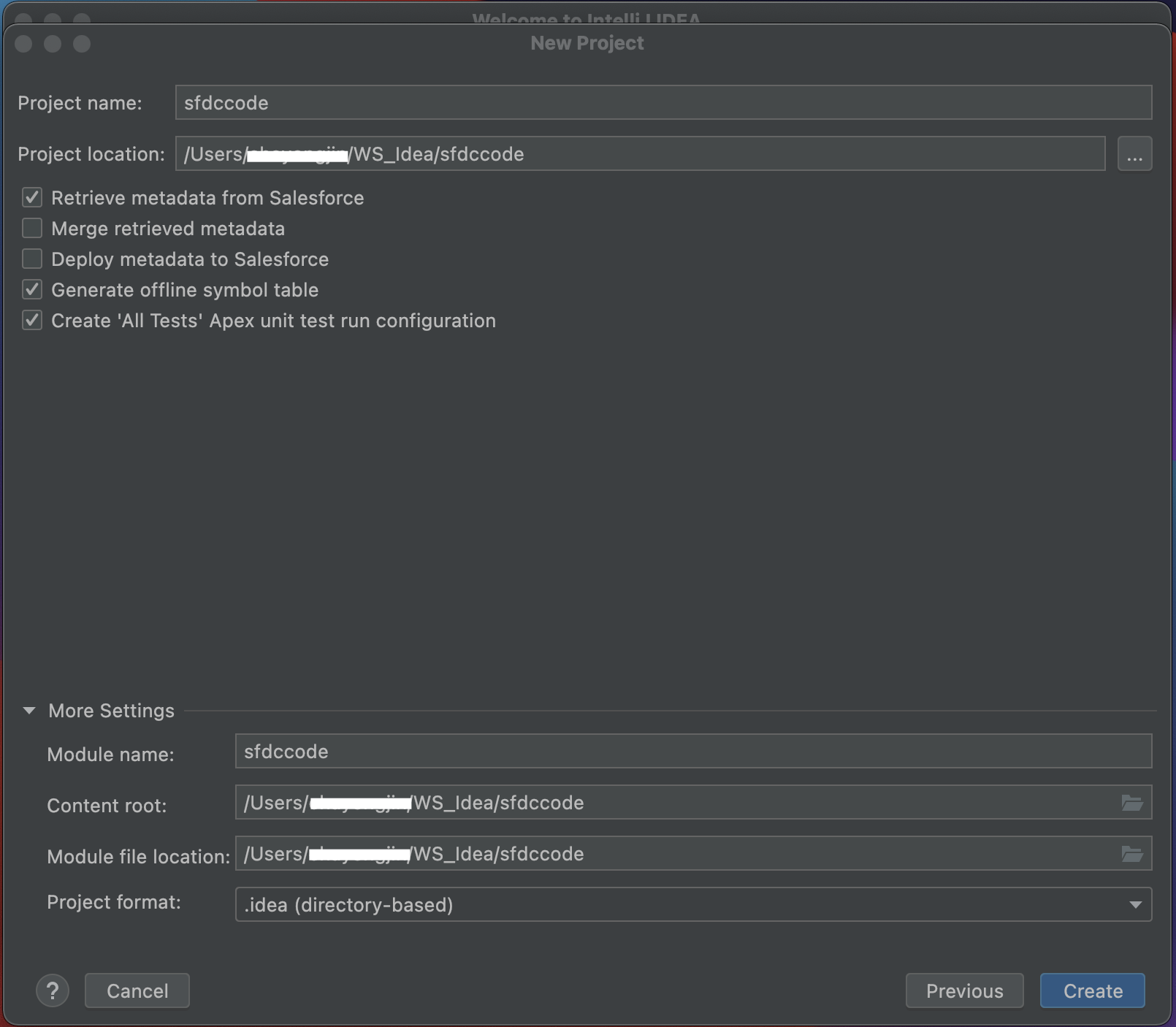The image size is (1176, 1027).
Task: Go back with the Previous button
Action: (964, 991)
